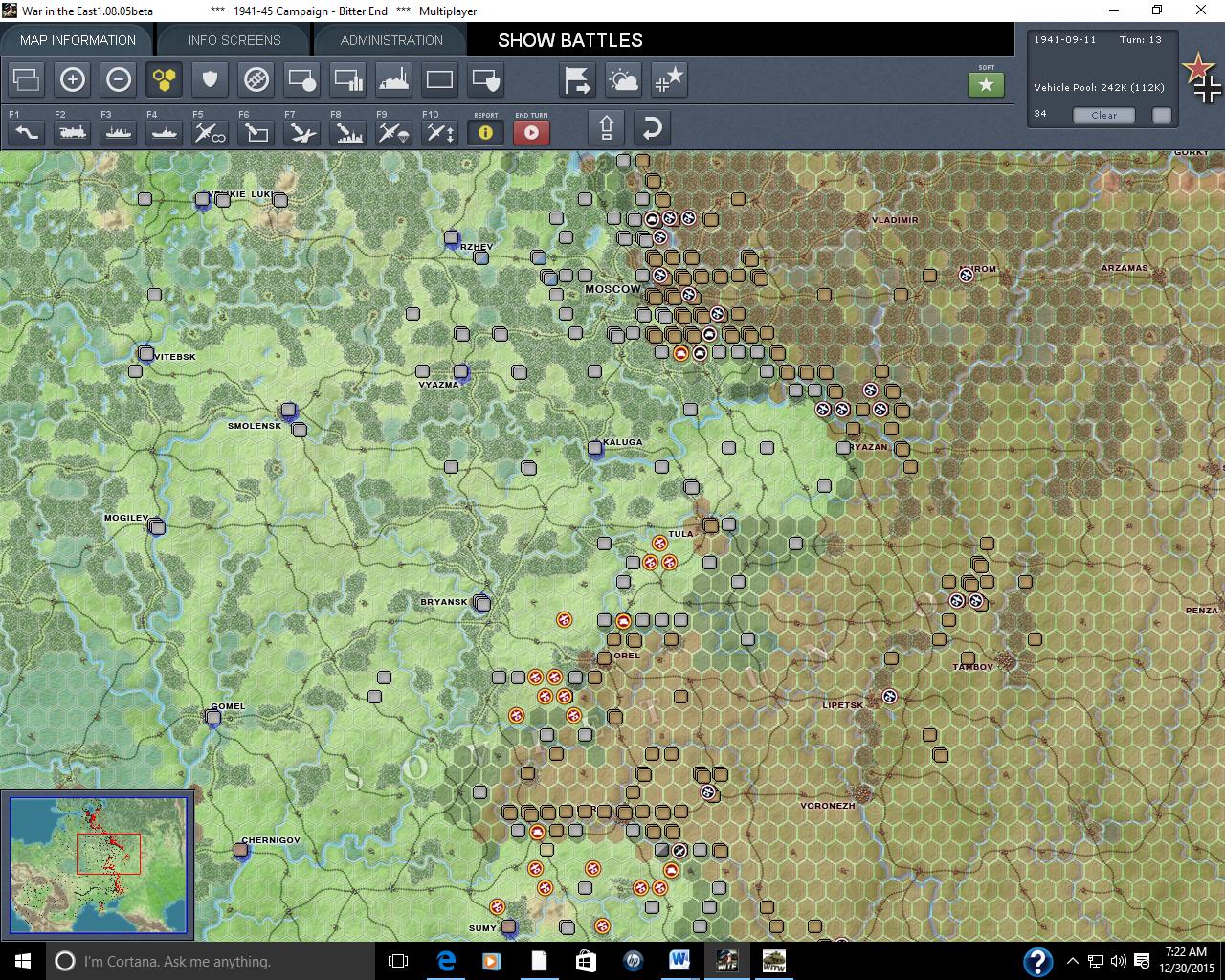Select F8 bomb city mode icon
Viewport: 1225px width, 980px height.
[348, 132]
